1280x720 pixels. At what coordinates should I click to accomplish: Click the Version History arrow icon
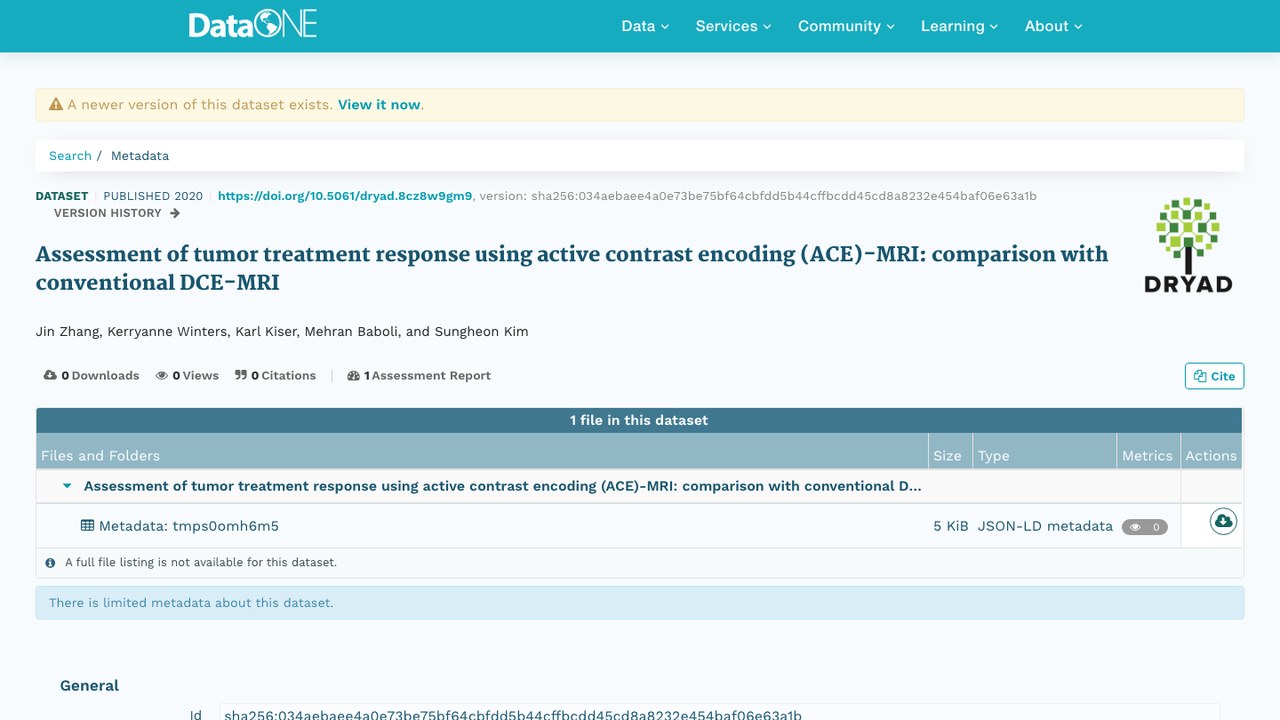(175, 213)
